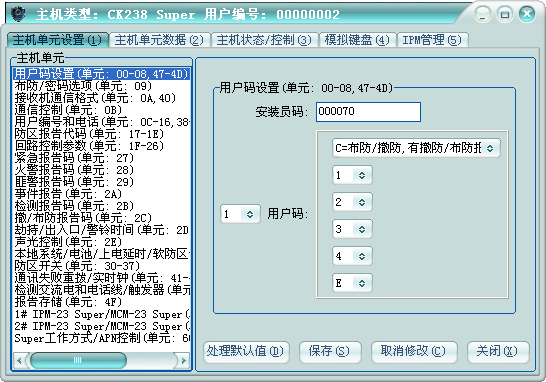Image resolution: width=546 pixels, height=382 pixels.
Task: Open the code digit dropdown showing 4
Action: coord(352,256)
